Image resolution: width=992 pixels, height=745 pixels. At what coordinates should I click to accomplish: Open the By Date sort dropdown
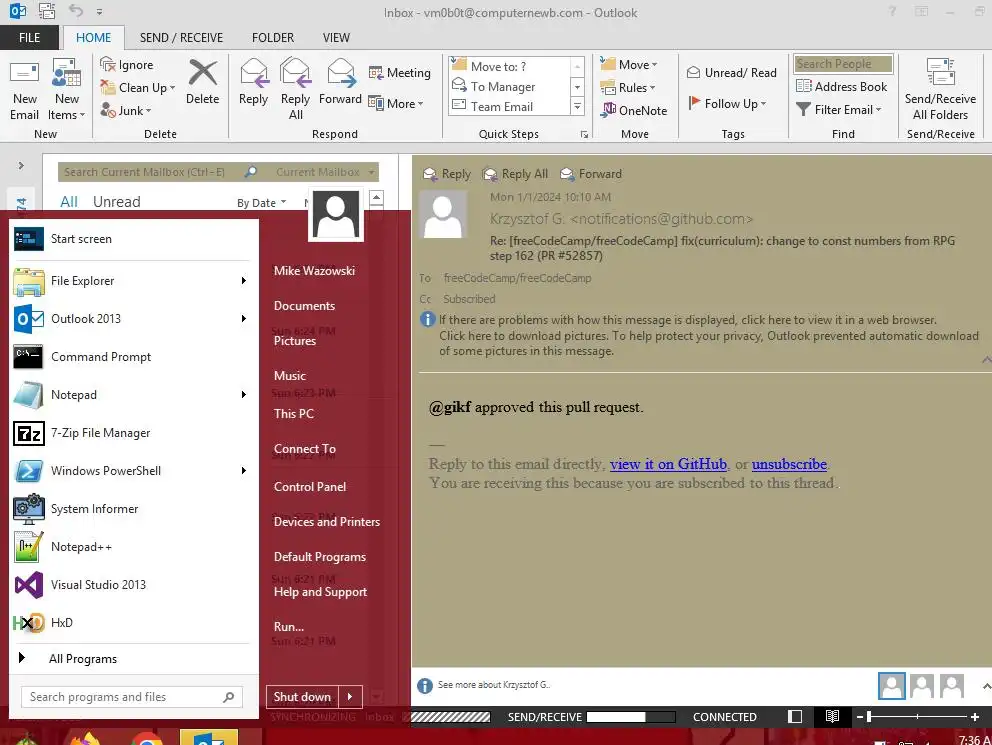(261, 202)
